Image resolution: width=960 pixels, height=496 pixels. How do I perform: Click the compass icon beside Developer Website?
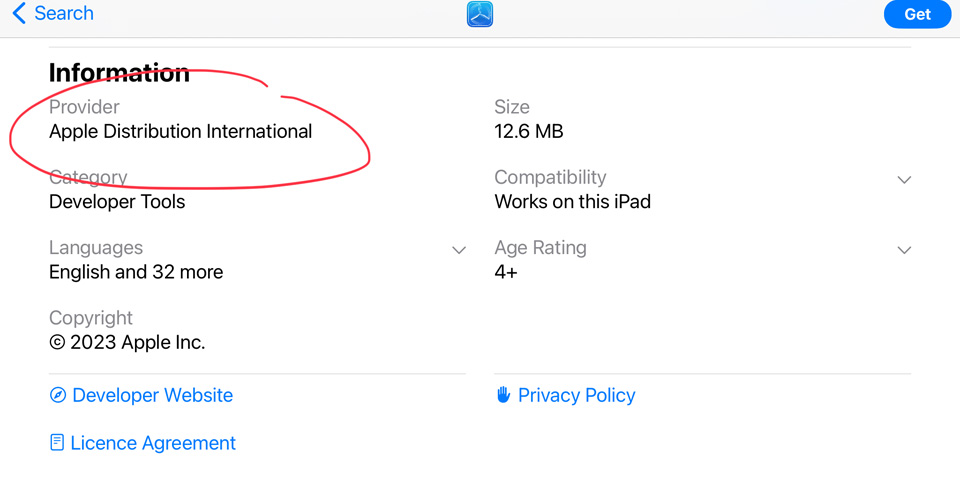coord(58,395)
